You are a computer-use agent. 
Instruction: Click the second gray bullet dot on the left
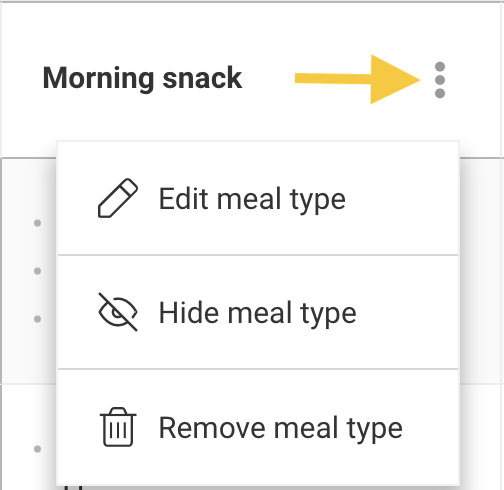click(38, 271)
